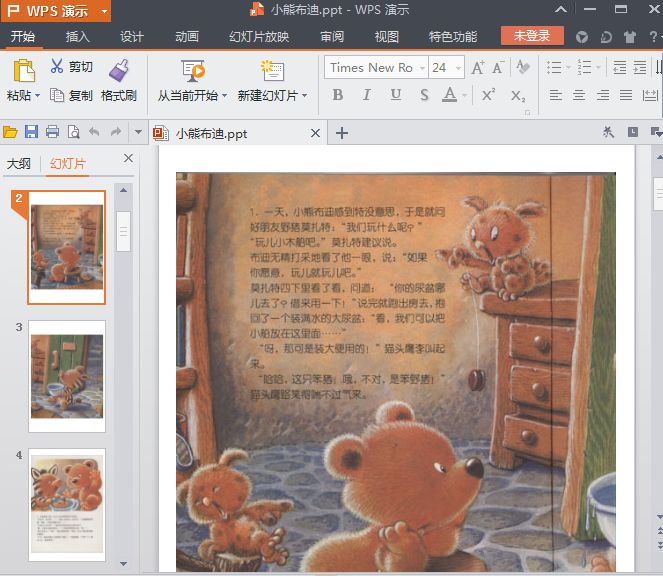Expand the Paste (粘贴) dropdown arrow
This screenshot has height=576, width=663.
coord(37,97)
